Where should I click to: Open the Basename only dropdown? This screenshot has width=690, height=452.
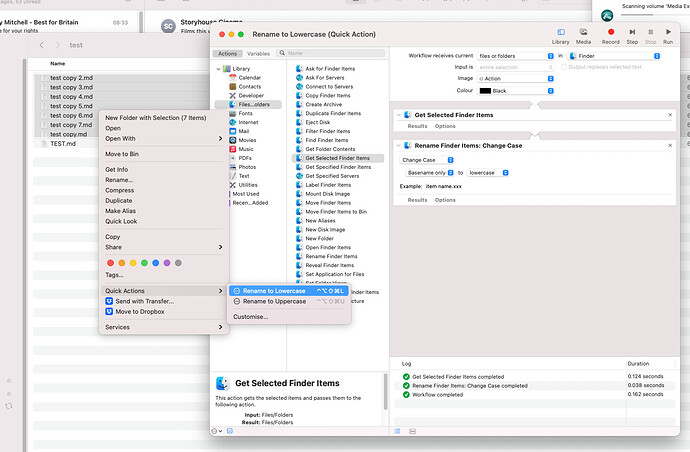429,173
